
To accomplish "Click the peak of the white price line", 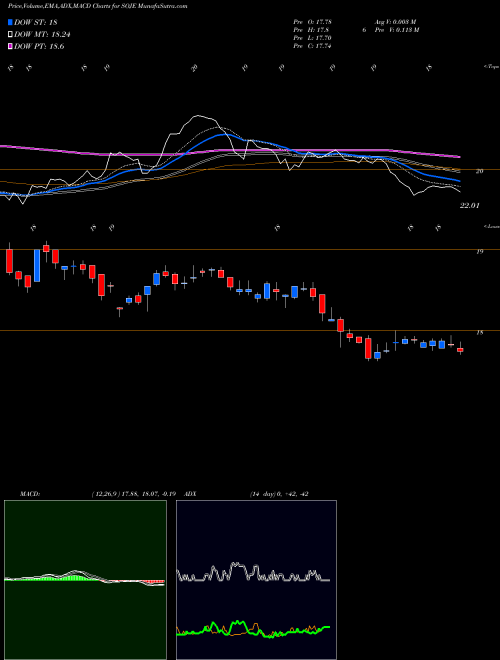I will click(196, 116).
